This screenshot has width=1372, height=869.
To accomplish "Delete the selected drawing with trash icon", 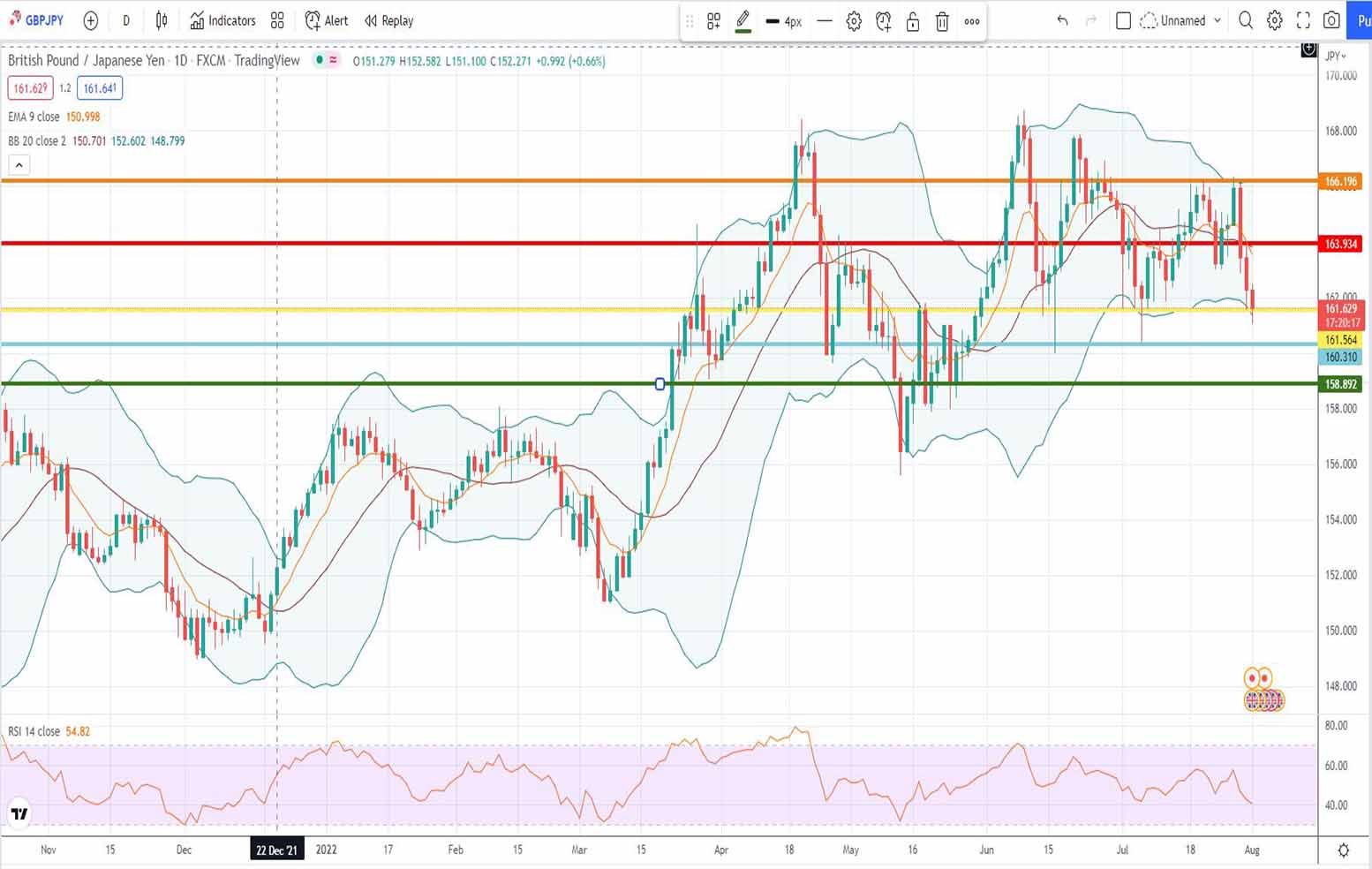I will pyautogui.click(x=942, y=21).
